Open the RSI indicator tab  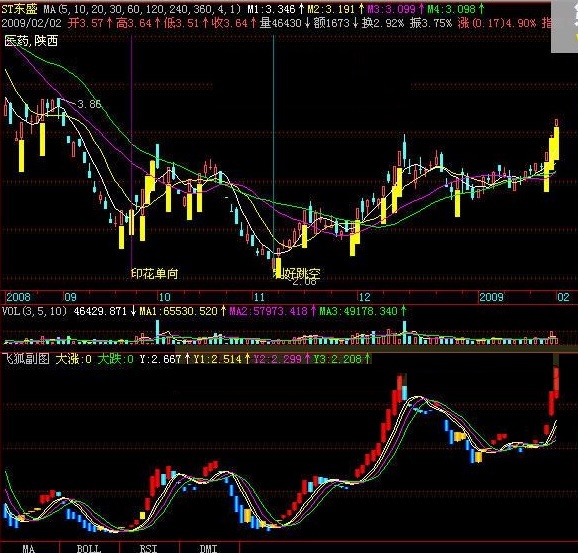tap(149, 548)
